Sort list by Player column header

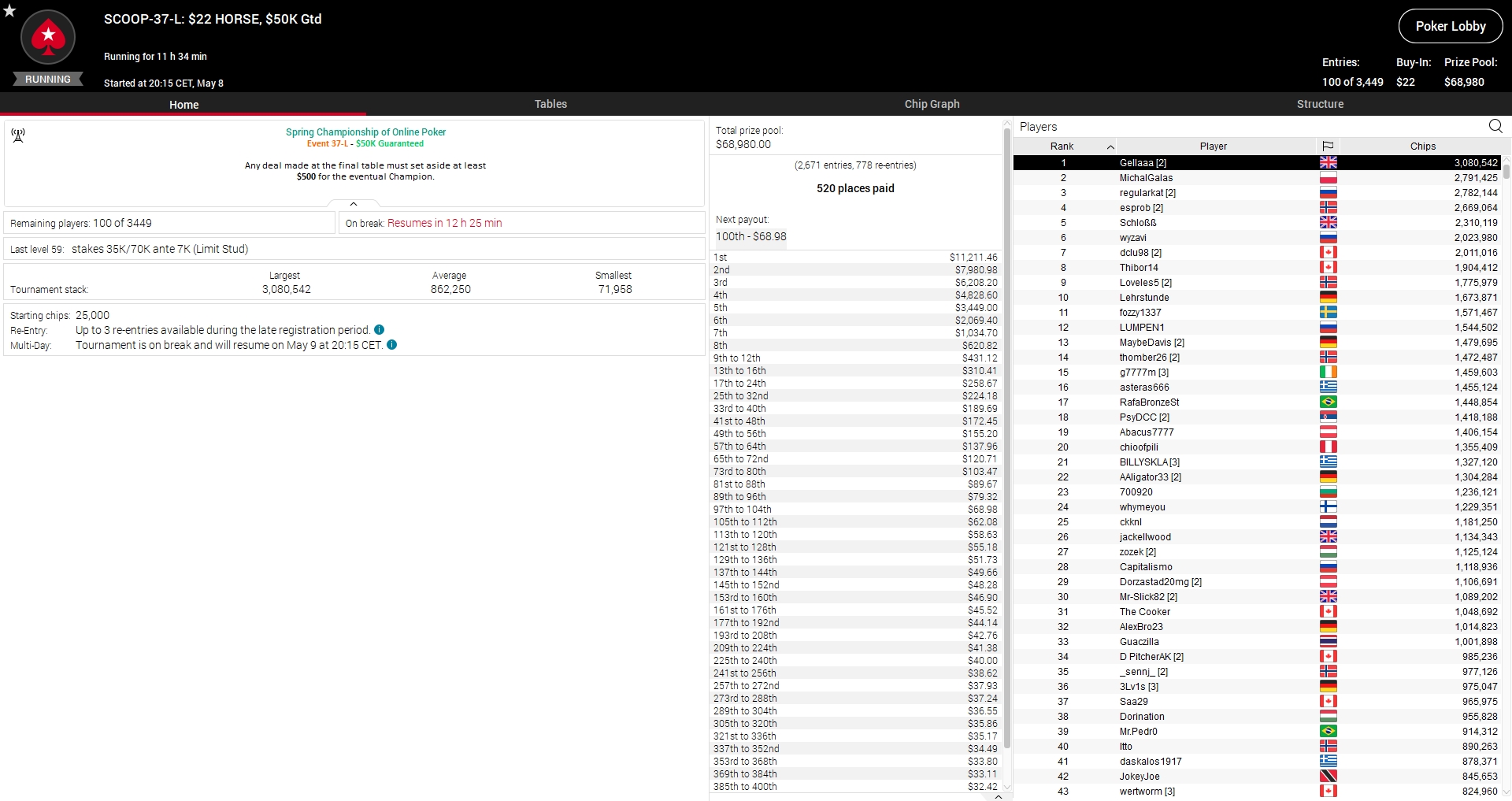[1214, 146]
